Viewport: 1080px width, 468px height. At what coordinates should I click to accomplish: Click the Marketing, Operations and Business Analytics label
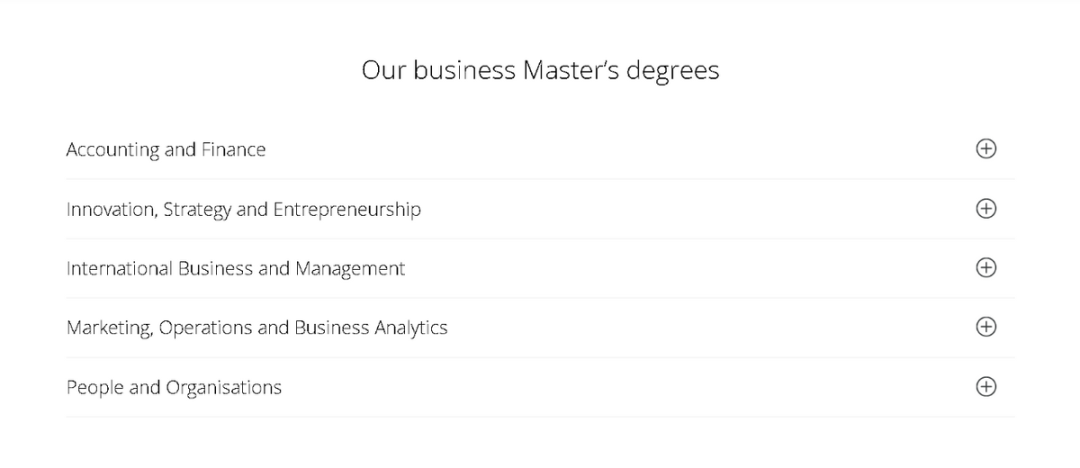point(257,328)
